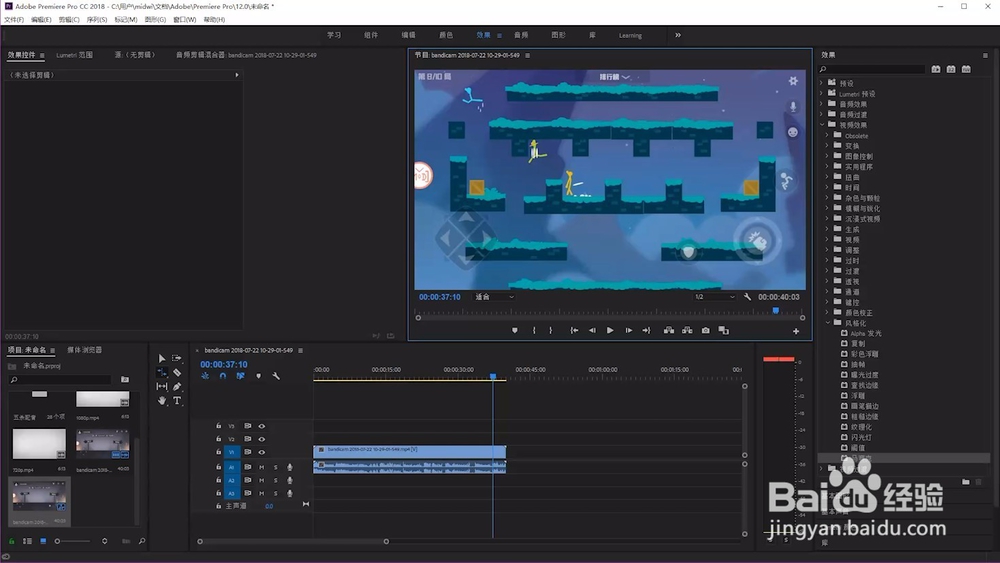Switch to the Learning workspace tab
Viewport: 1000px width, 563px height.
tap(630, 35)
